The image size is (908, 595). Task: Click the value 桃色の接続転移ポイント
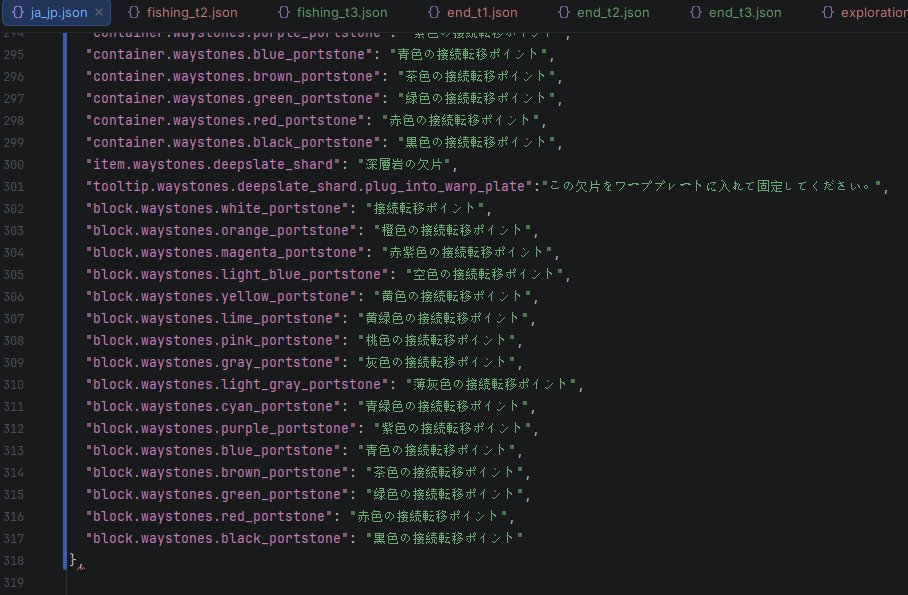point(436,341)
